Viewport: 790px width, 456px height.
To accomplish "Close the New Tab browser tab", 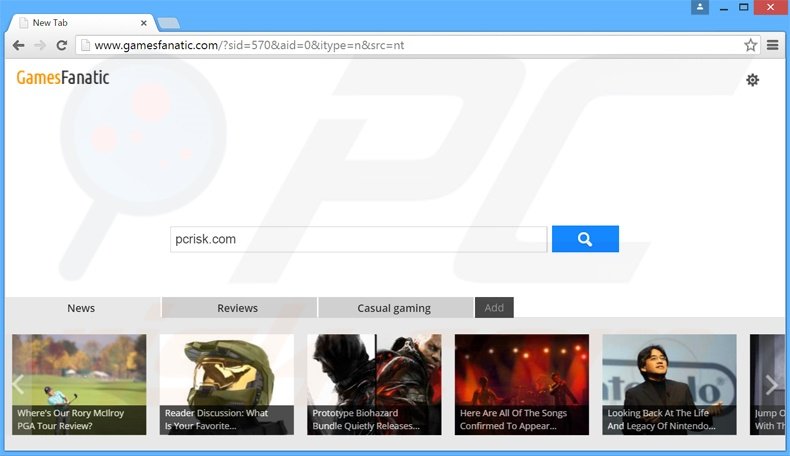I will point(144,23).
